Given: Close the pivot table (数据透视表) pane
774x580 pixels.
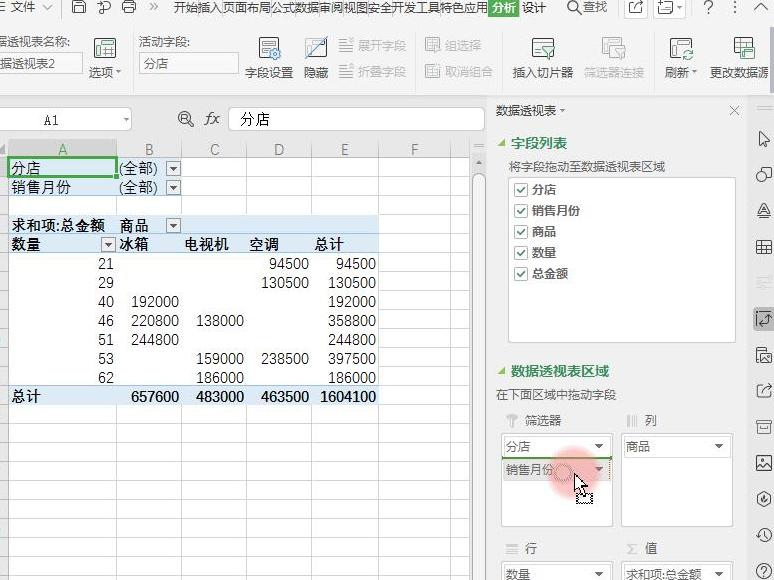Looking at the screenshot, I should (x=735, y=111).
